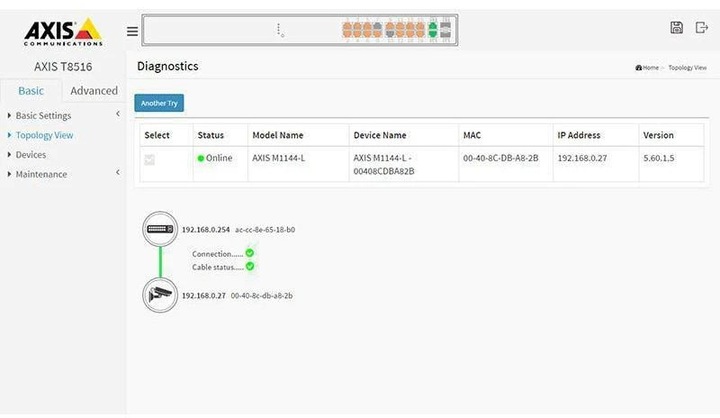
Task: Collapse chevron beside Basic Settings
Action: 118,113
